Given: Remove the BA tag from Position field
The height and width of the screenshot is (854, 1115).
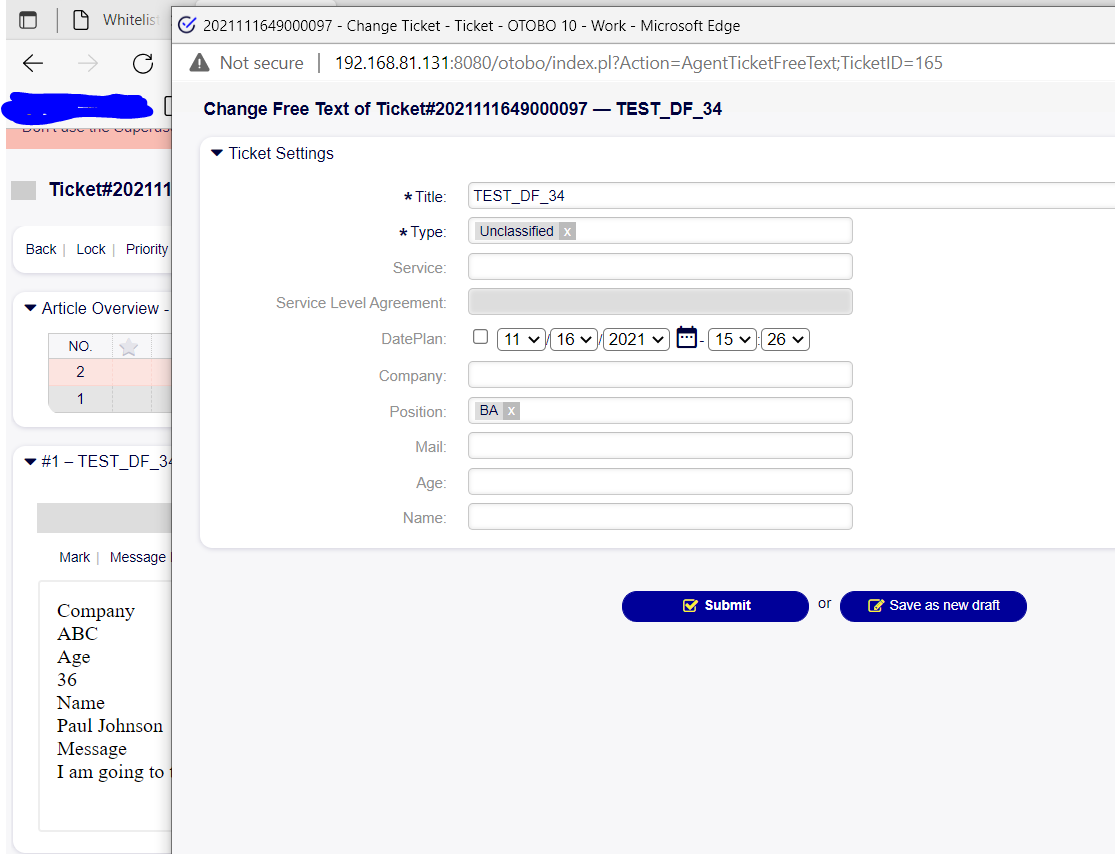Looking at the screenshot, I should [x=511, y=410].
